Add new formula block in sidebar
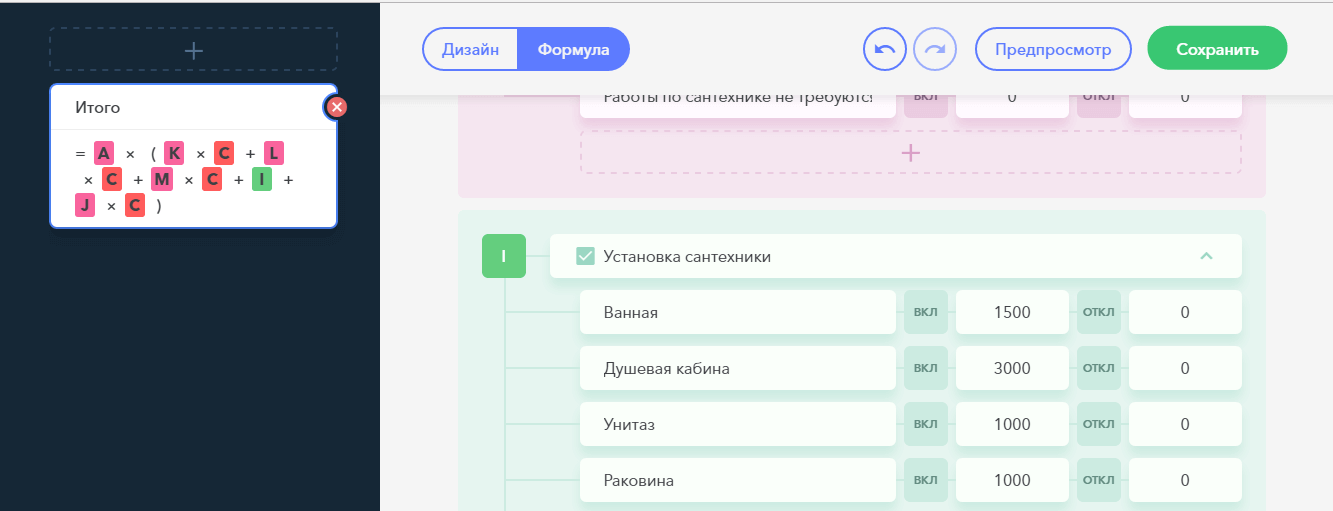Viewport: 1333px width, 511px height. point(194,50)
